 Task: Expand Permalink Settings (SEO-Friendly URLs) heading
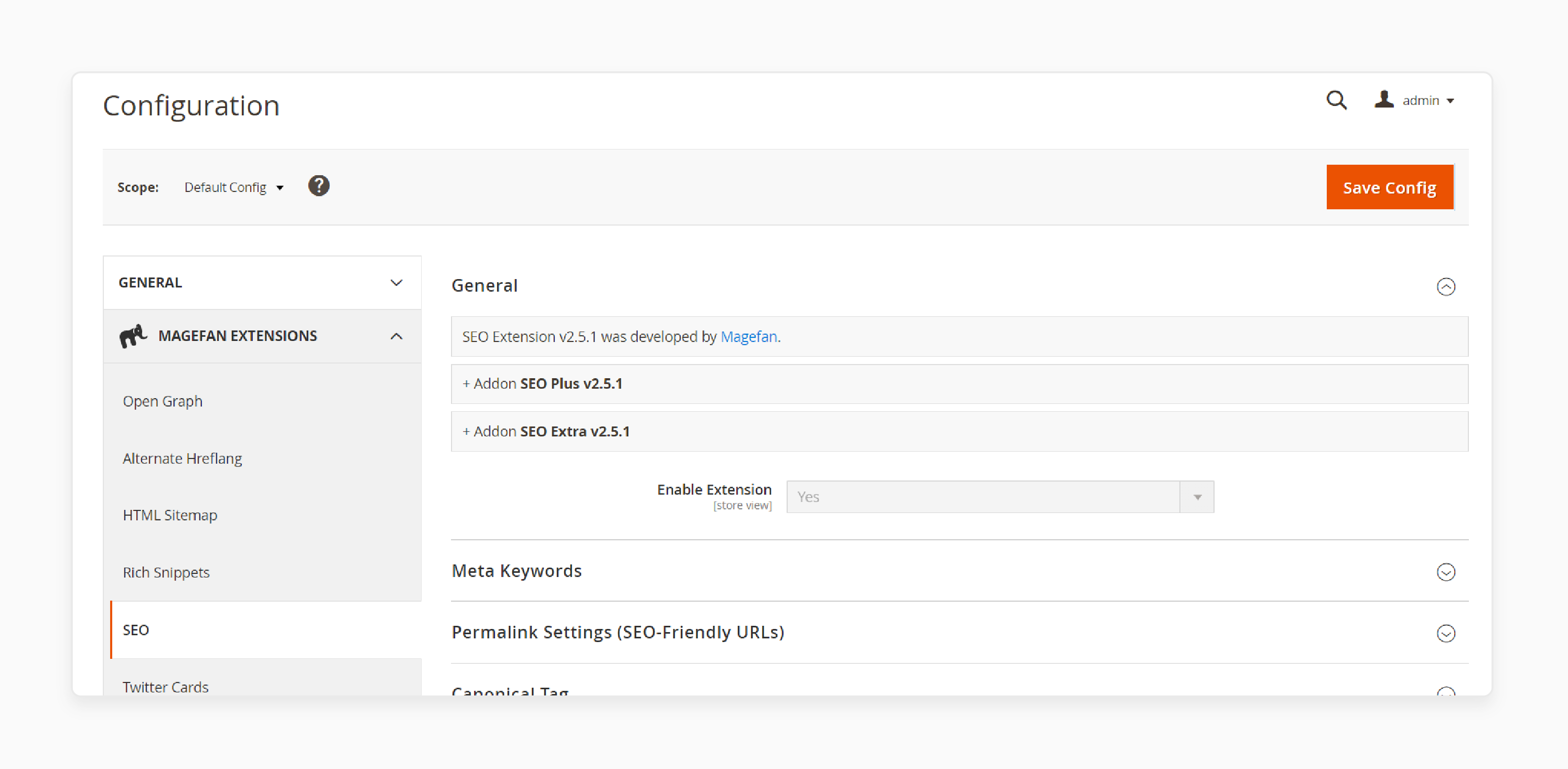coord(617,632)
